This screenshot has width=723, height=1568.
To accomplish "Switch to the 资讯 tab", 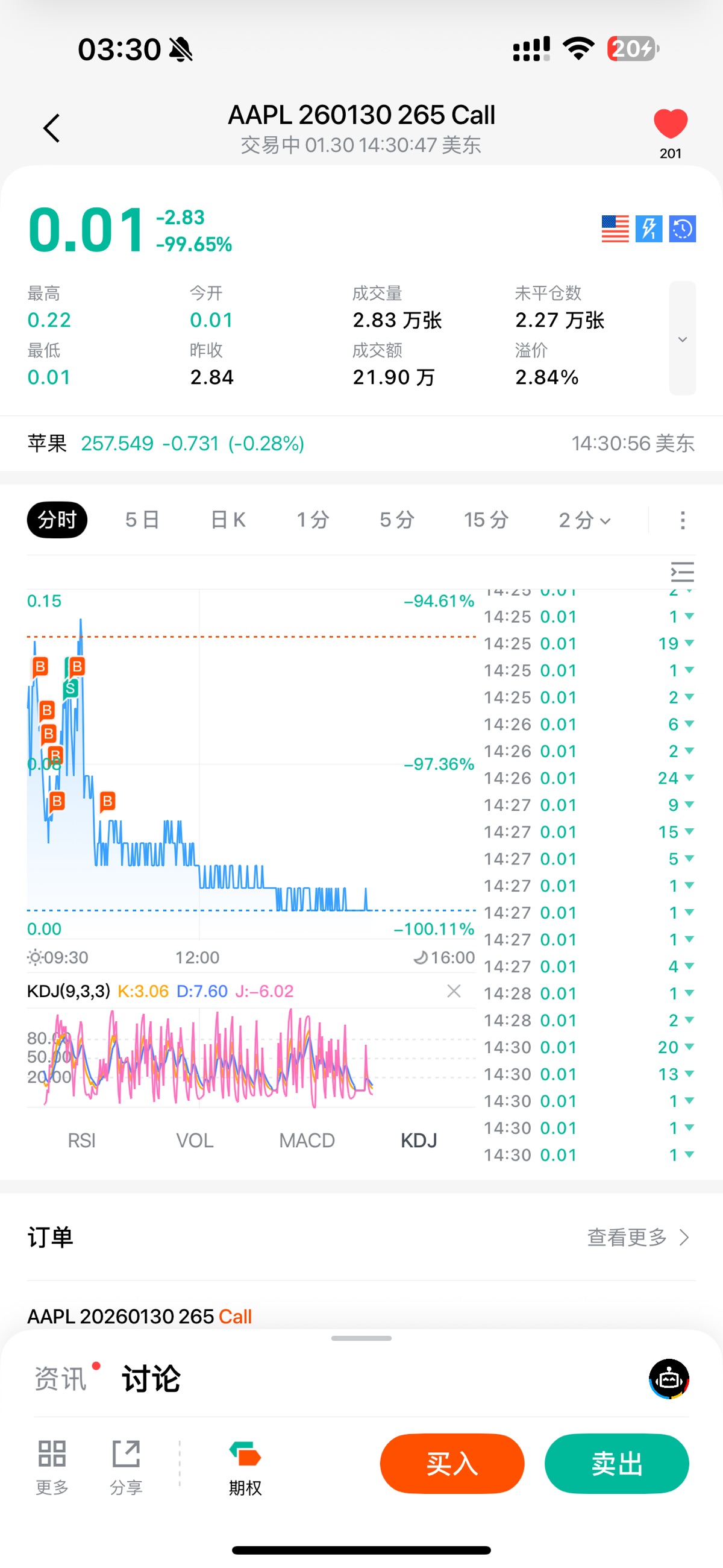I will pos(61,1379).
